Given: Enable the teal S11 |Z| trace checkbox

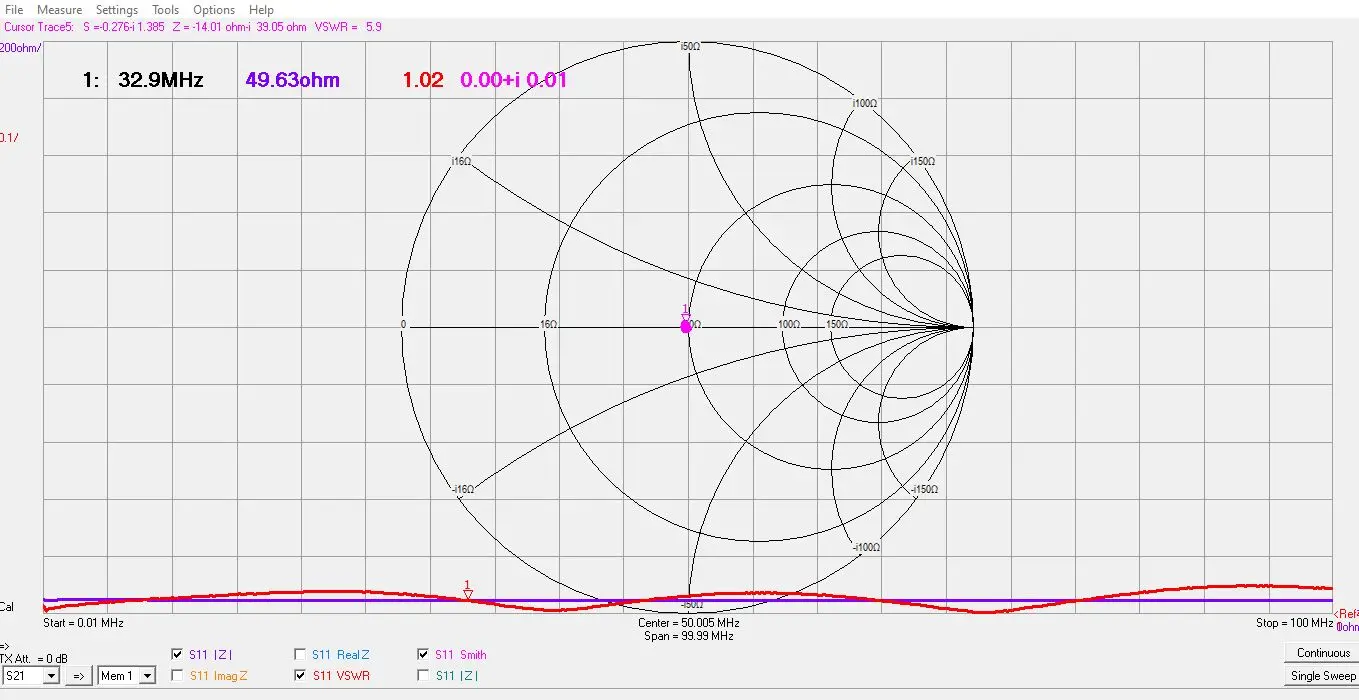Looking at the screenshot, I should point(424,676).
